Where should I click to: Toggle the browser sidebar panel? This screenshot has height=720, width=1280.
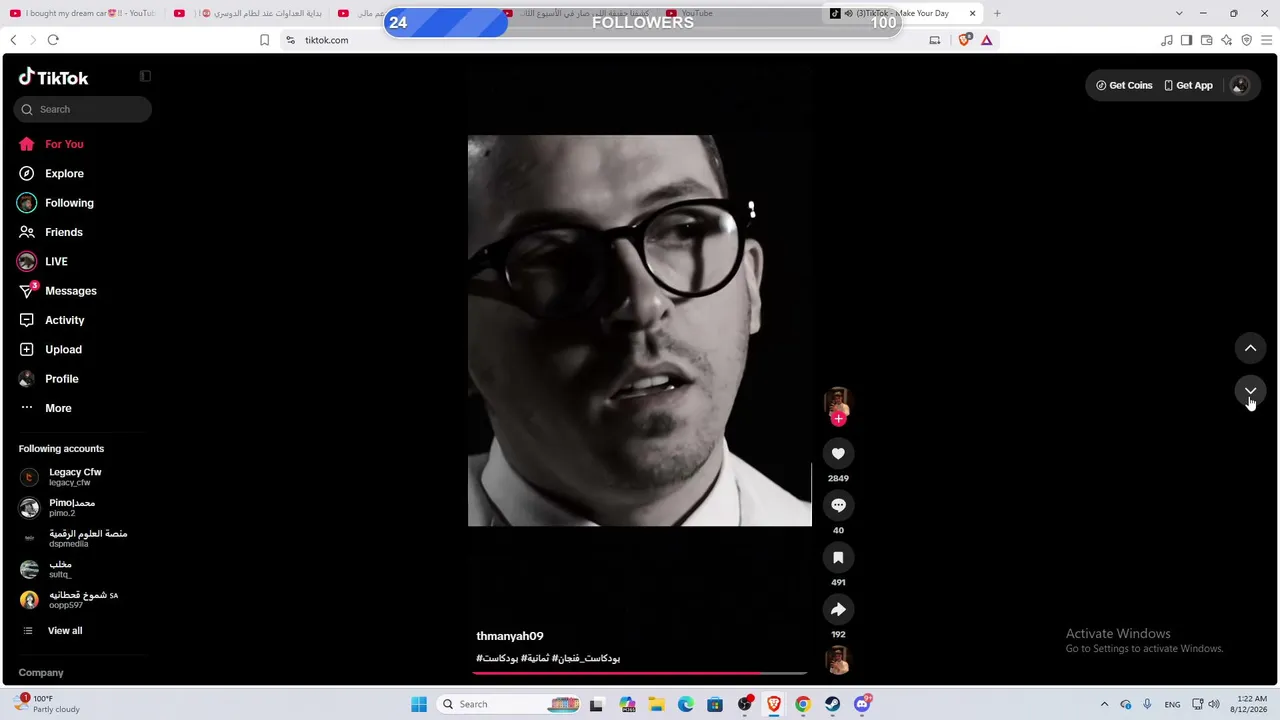point(1186,40)
